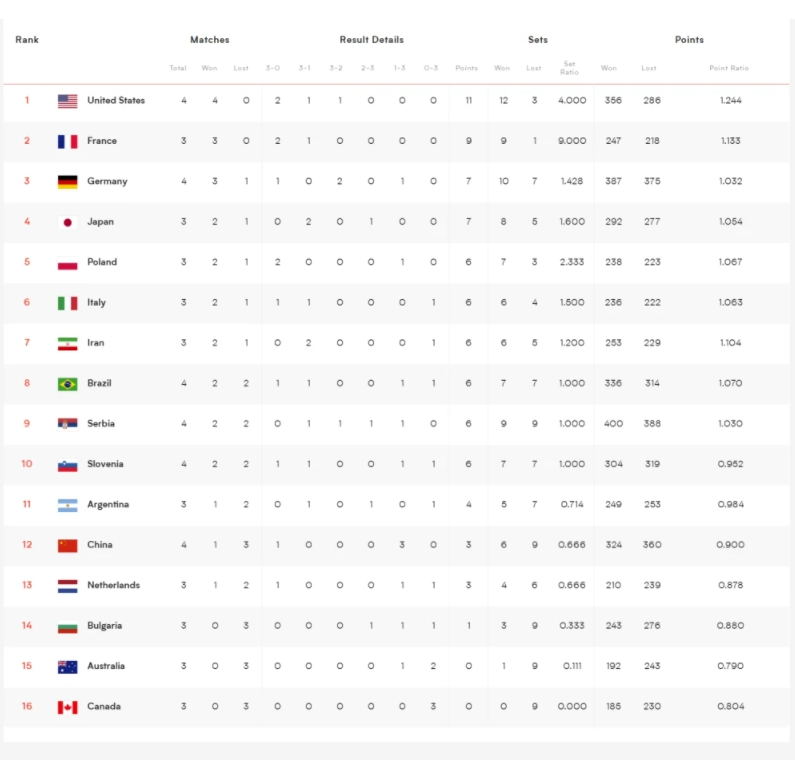
Task: Select the Result Details header
Action: tap(371, 40)
